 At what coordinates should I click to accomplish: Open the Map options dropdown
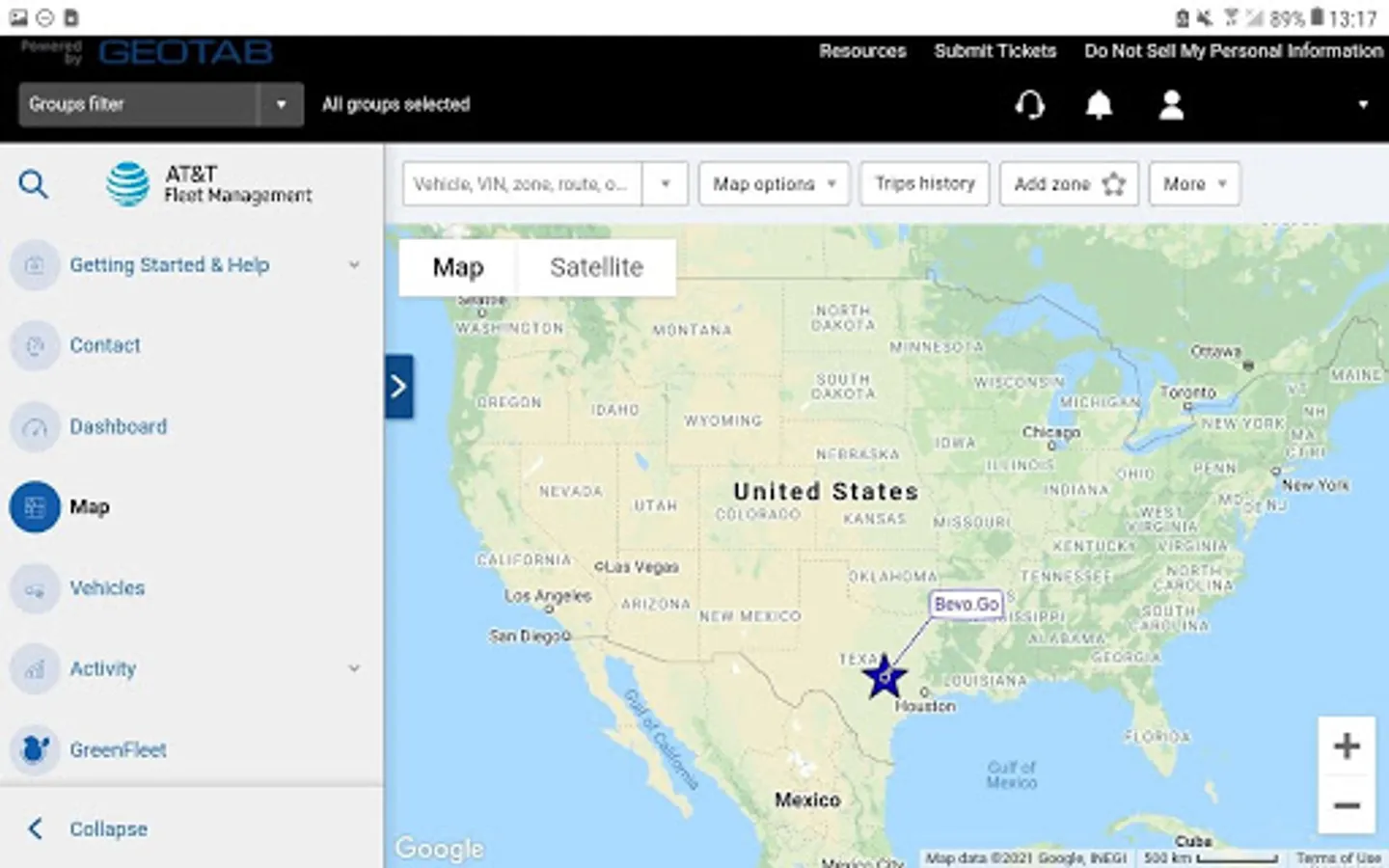coord(774,183)
